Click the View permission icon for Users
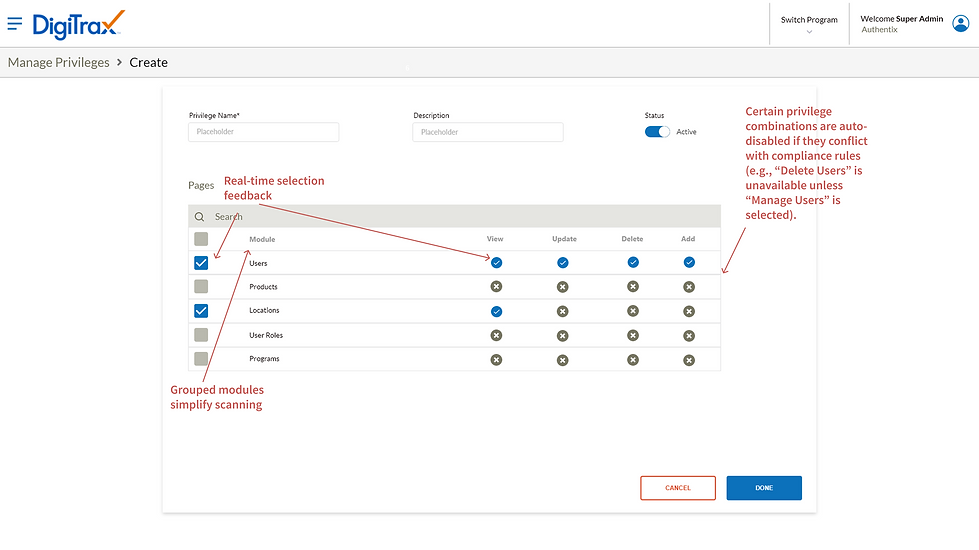Viewport: 979px width, 550px height. tap(496, 263)
